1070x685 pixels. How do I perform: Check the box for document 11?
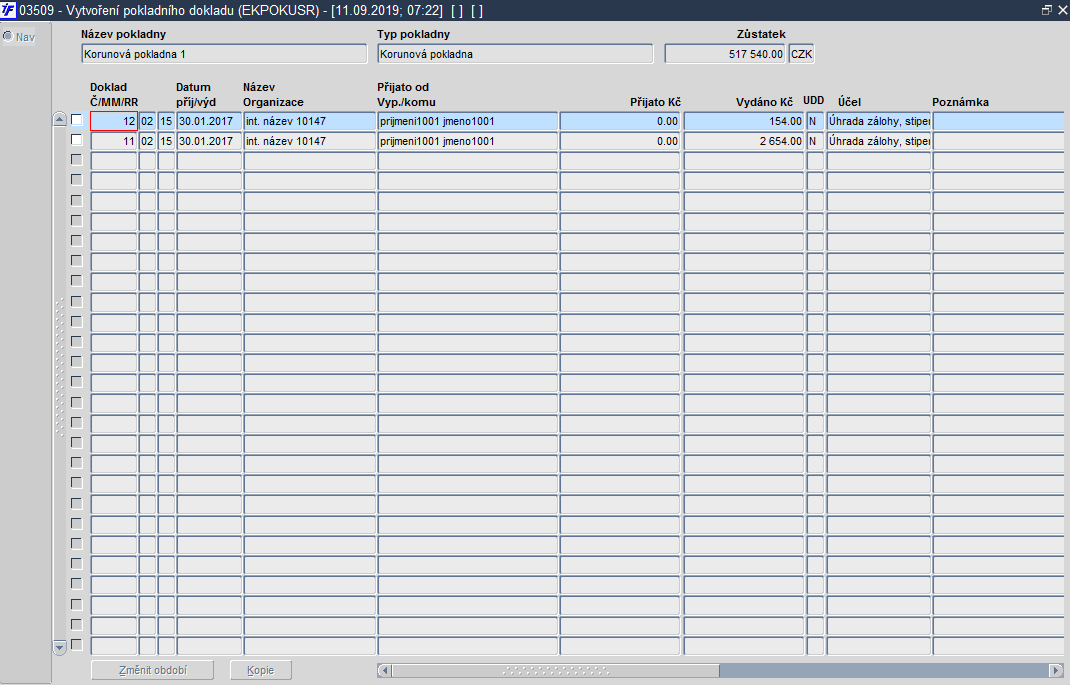76,140
